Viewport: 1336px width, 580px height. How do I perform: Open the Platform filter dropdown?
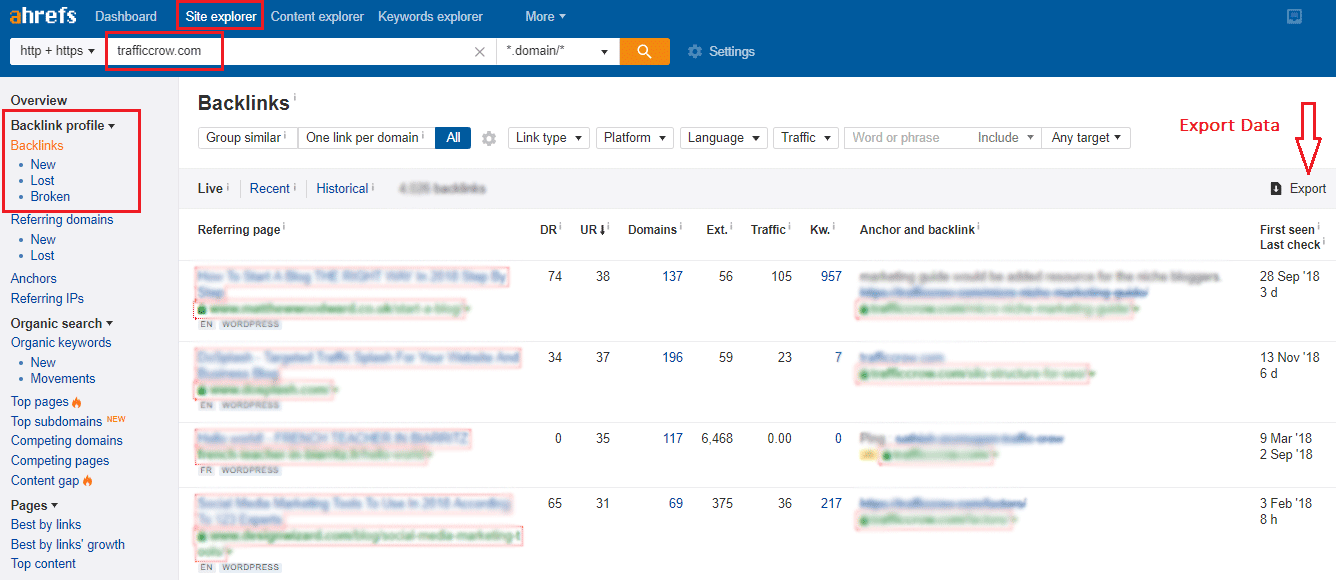634,138
